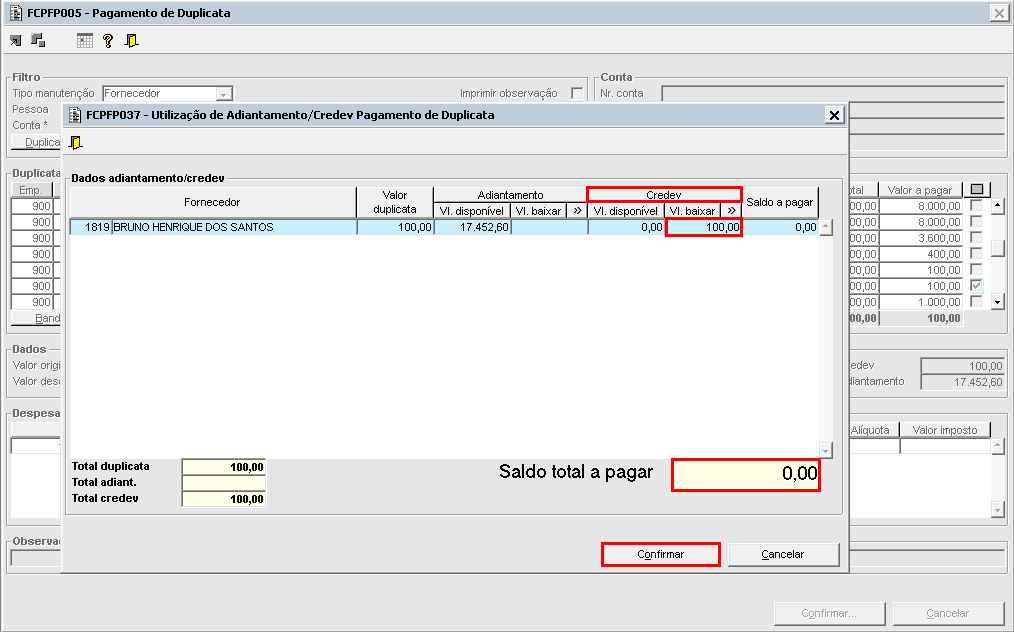Click Confirmar in the FCPFP037 dialog
Viewport: 1014px width, 632px height.
pos(660,554)
